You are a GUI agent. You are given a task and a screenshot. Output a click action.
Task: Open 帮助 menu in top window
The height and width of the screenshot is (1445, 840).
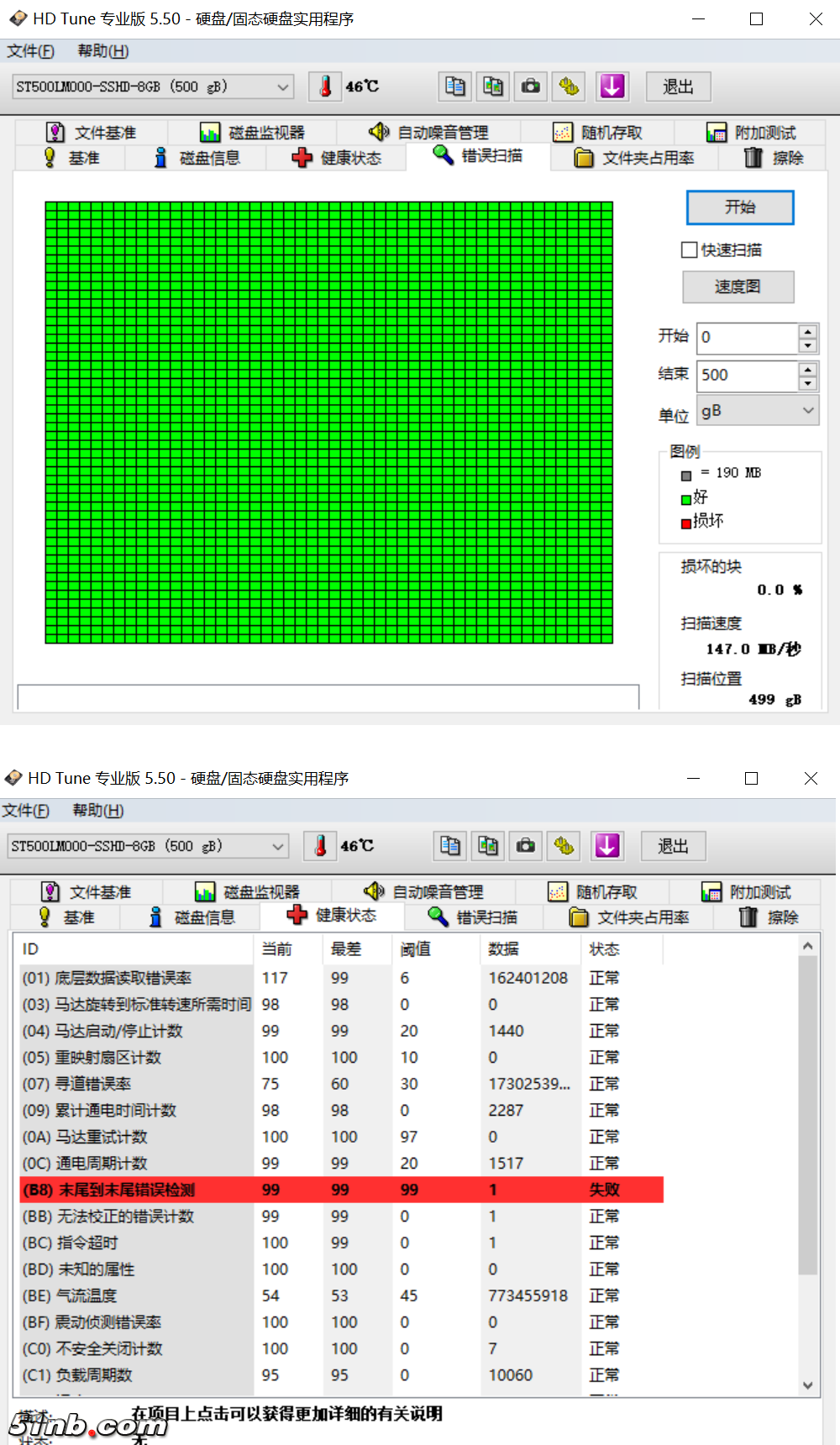(103, 51)
